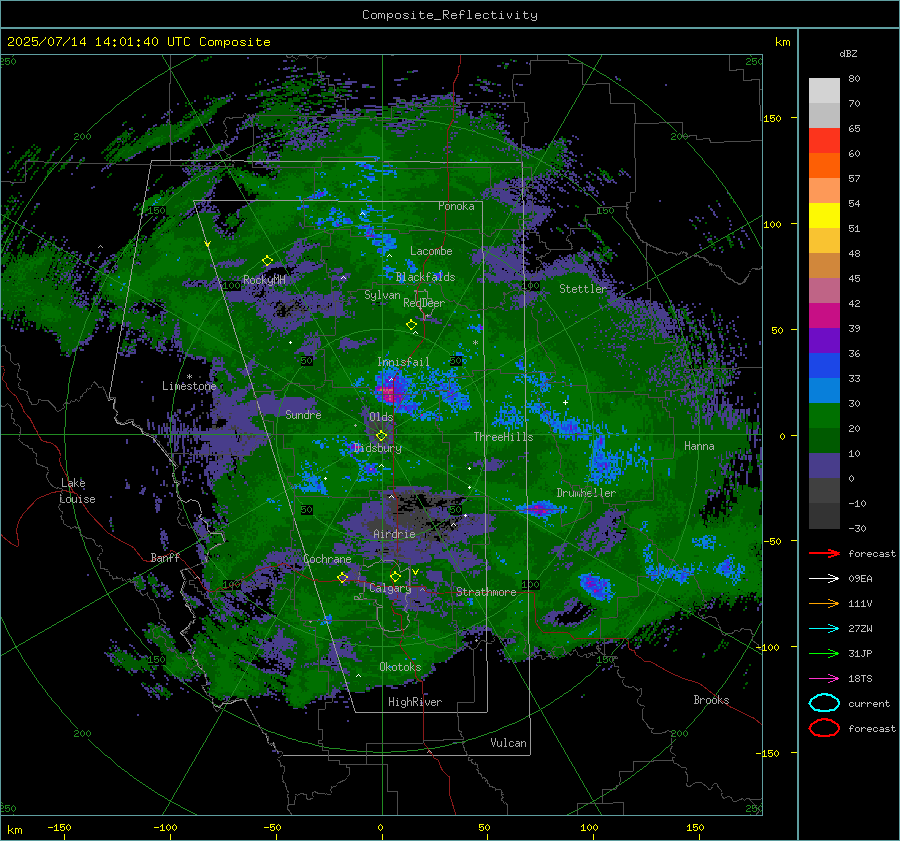The image size is (900, 841).
Task: Click the HighRiver label
Action: [415, 702]
